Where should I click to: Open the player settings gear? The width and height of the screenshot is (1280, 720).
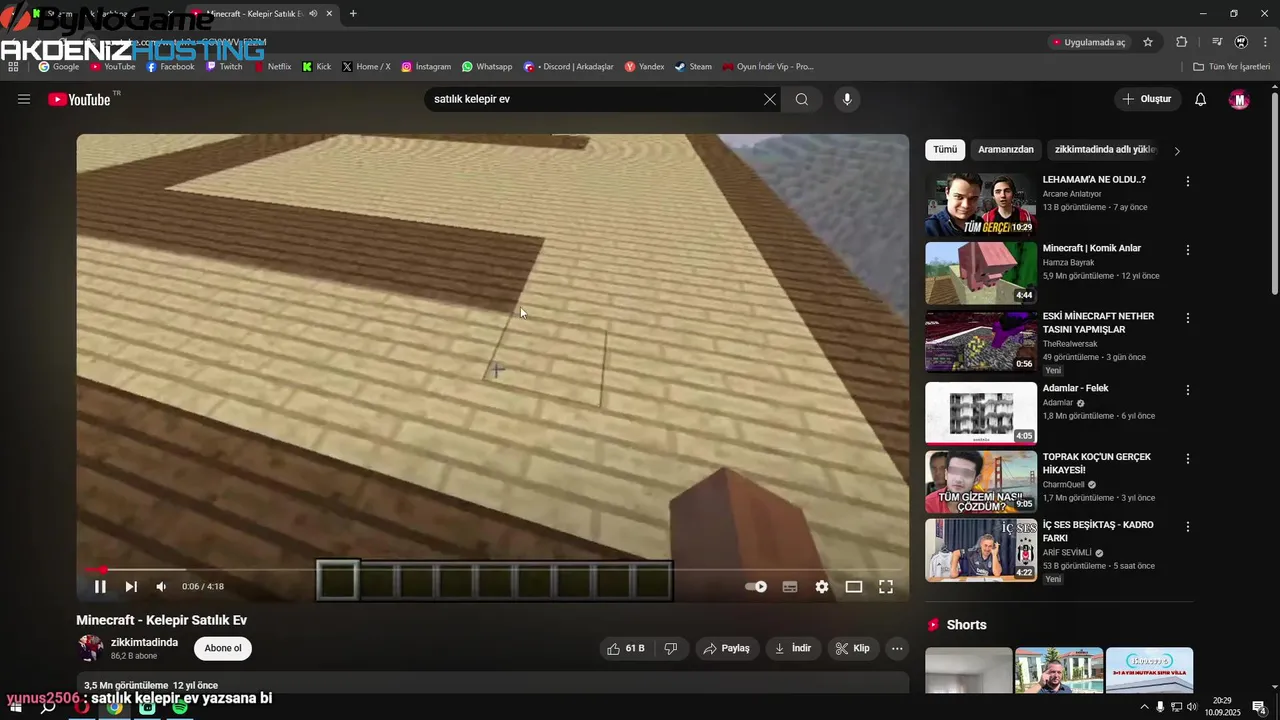822,587
